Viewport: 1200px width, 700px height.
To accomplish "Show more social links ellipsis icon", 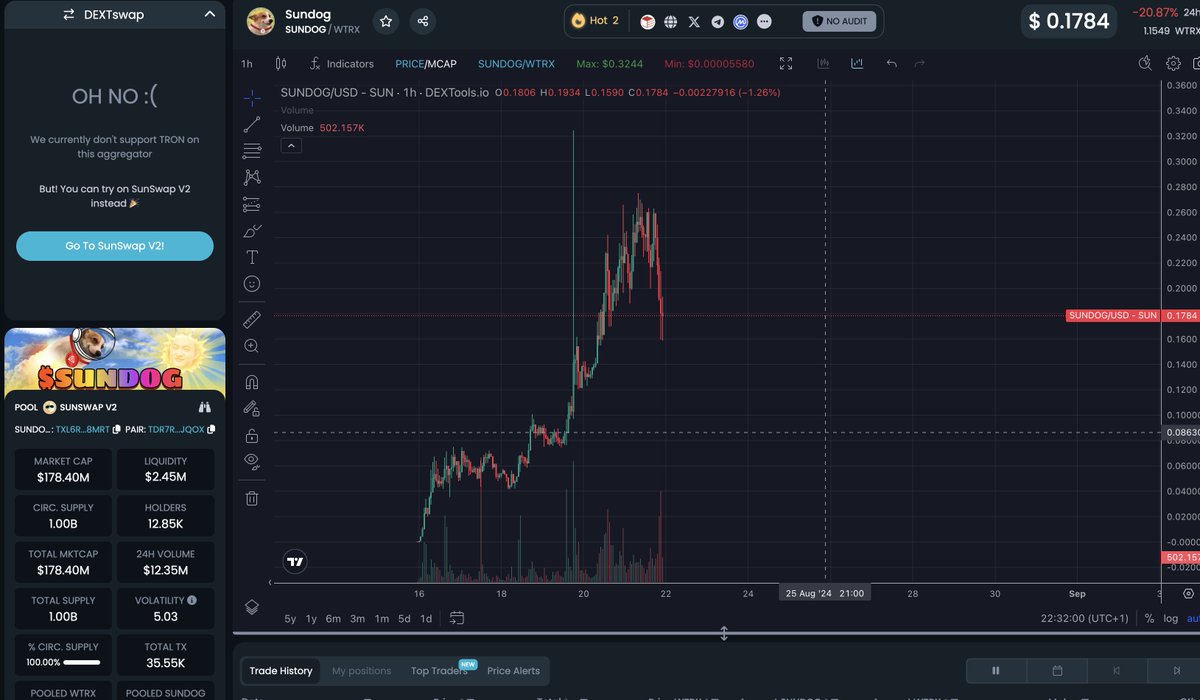I will (x=765, y=21).
